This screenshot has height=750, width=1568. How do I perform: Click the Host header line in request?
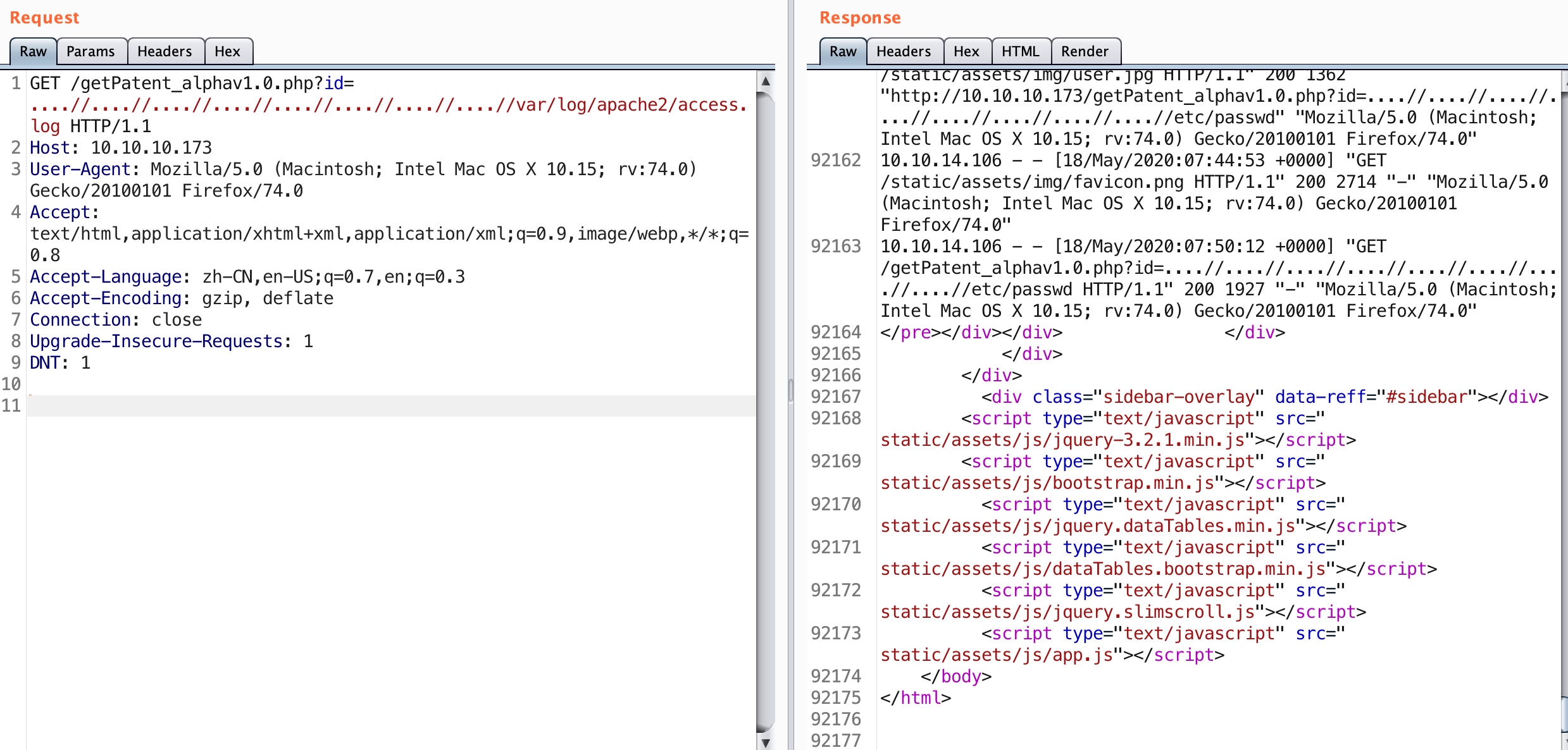click(x=120, y=147)
